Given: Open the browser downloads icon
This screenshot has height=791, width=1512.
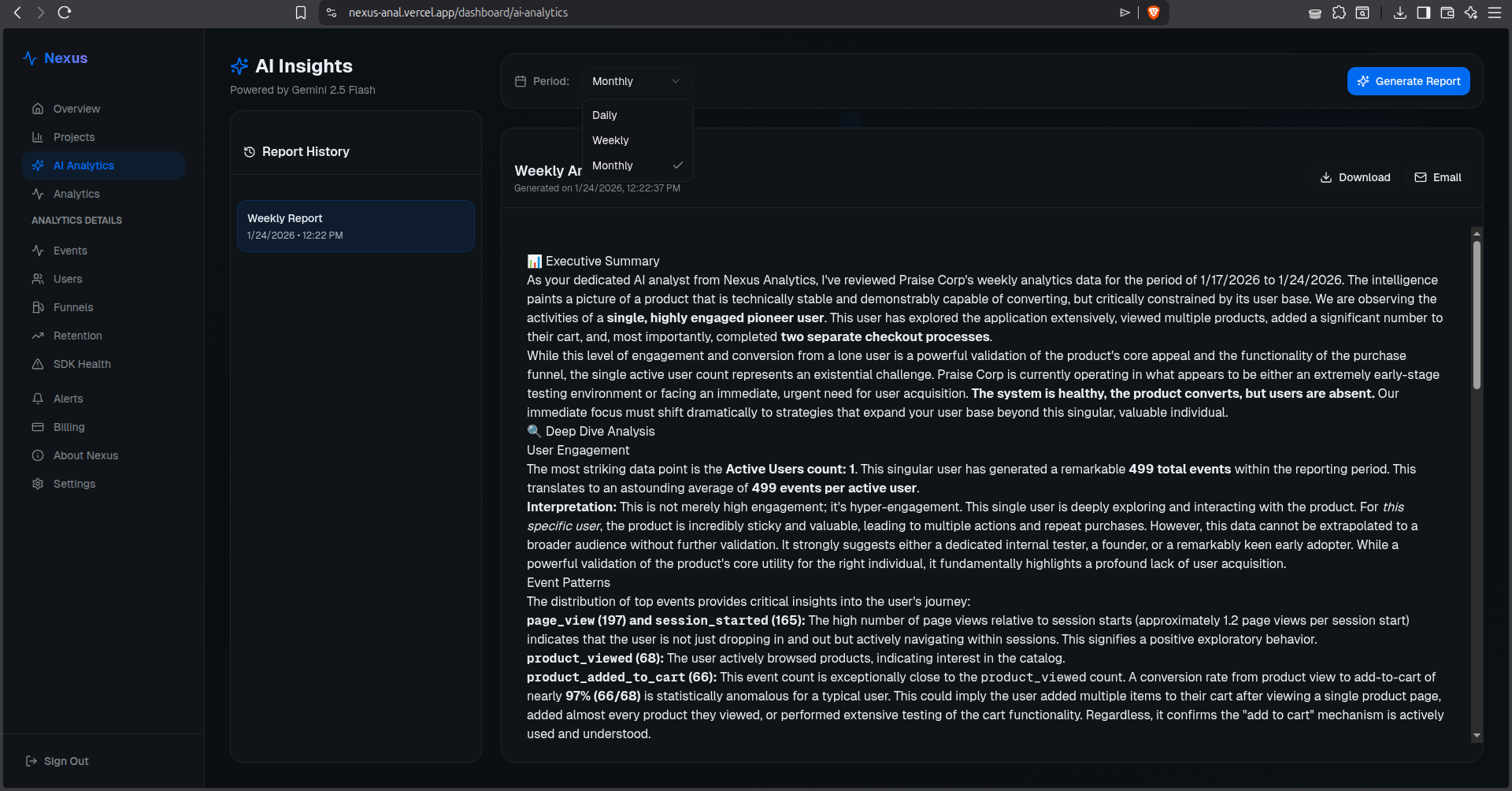Looking at the screenshot, I should click(x=1400, y=13).
